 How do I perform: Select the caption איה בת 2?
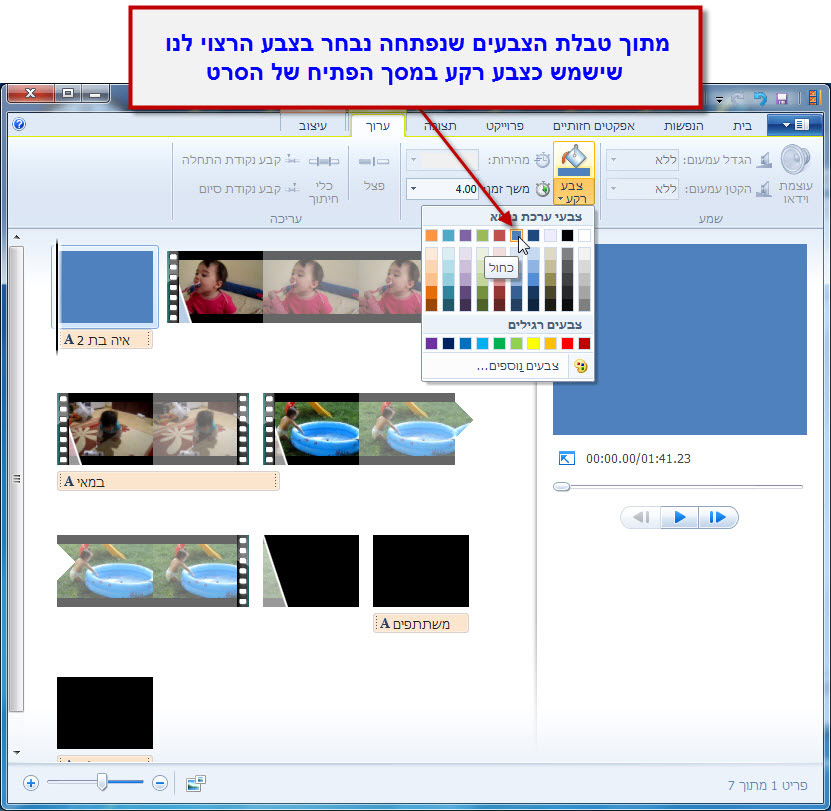[x=105, y=340]
